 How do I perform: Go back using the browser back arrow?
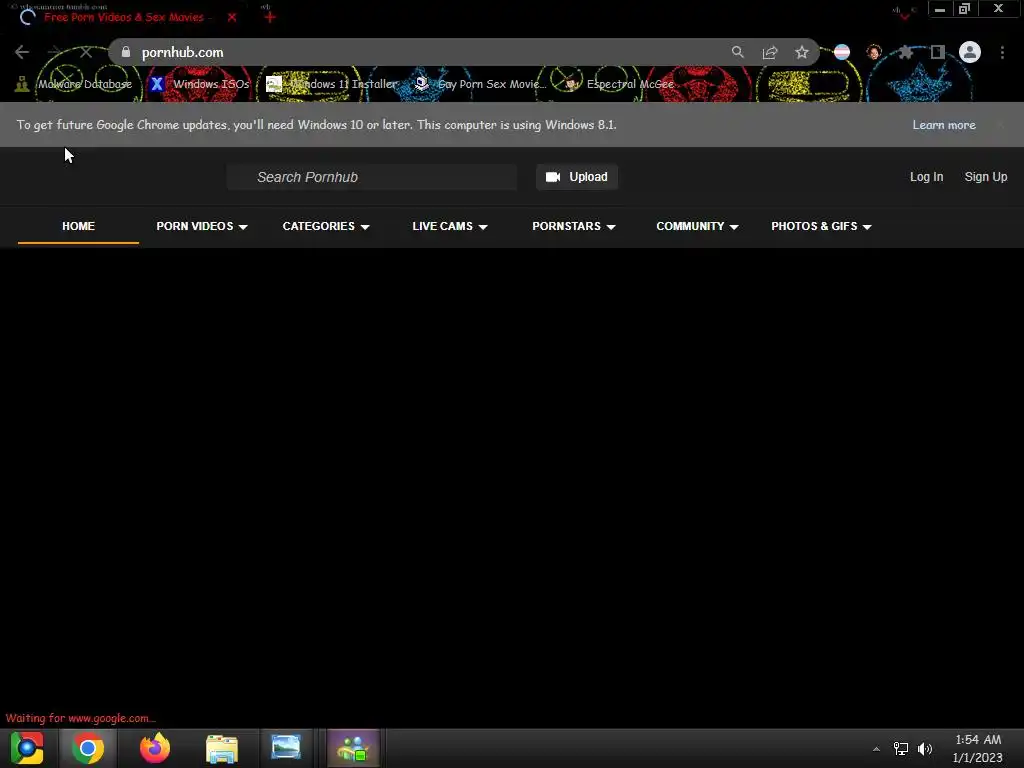point(22,52)
